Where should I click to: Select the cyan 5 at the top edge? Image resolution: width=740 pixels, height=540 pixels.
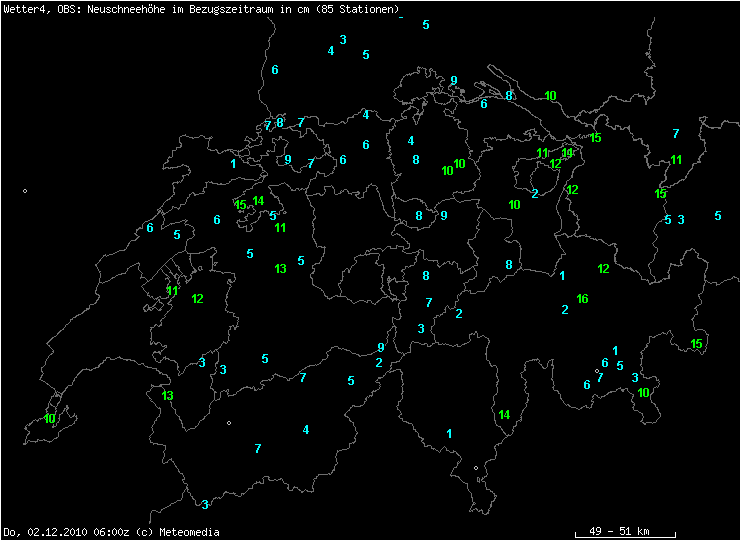pos(426,24)
